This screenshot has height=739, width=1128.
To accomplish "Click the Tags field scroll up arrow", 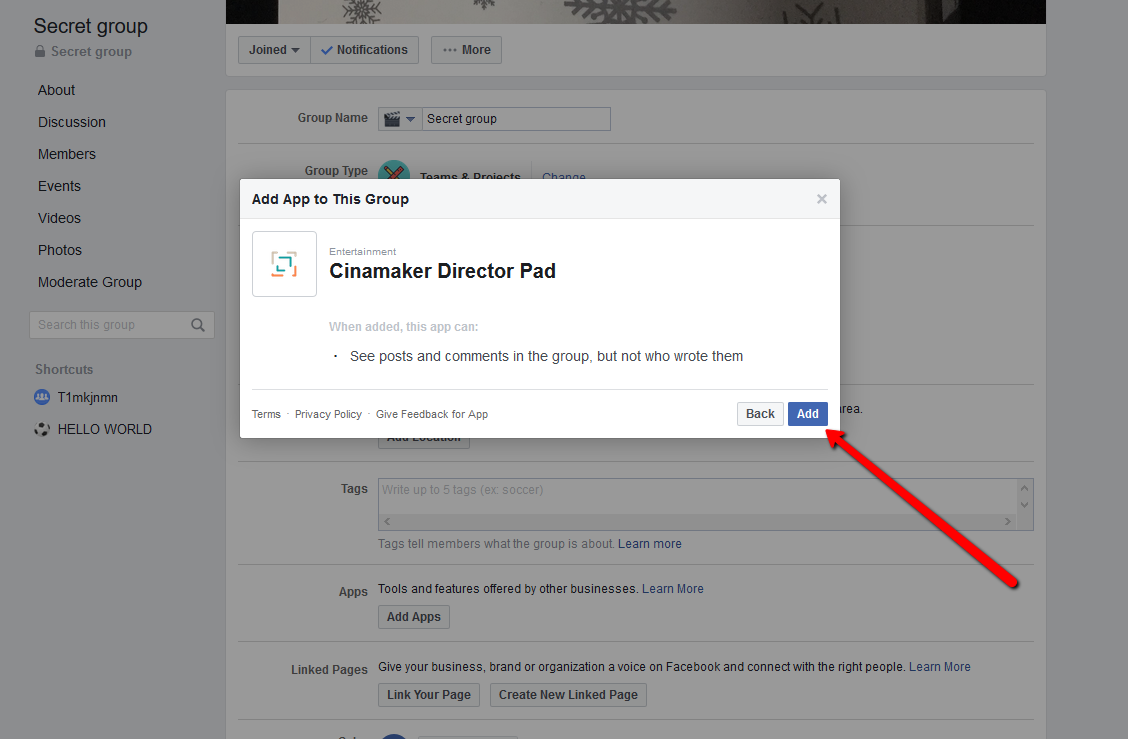I will point(1024,489).
